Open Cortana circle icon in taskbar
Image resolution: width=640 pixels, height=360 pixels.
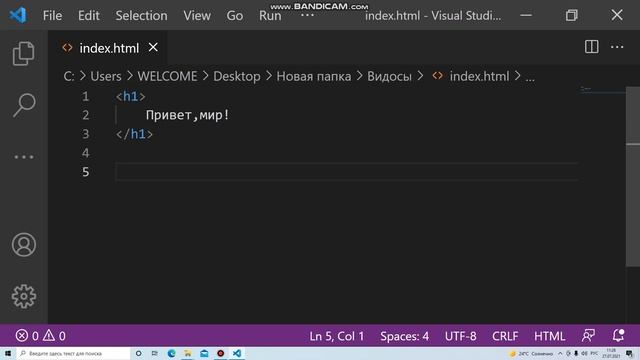click(138, 353)
